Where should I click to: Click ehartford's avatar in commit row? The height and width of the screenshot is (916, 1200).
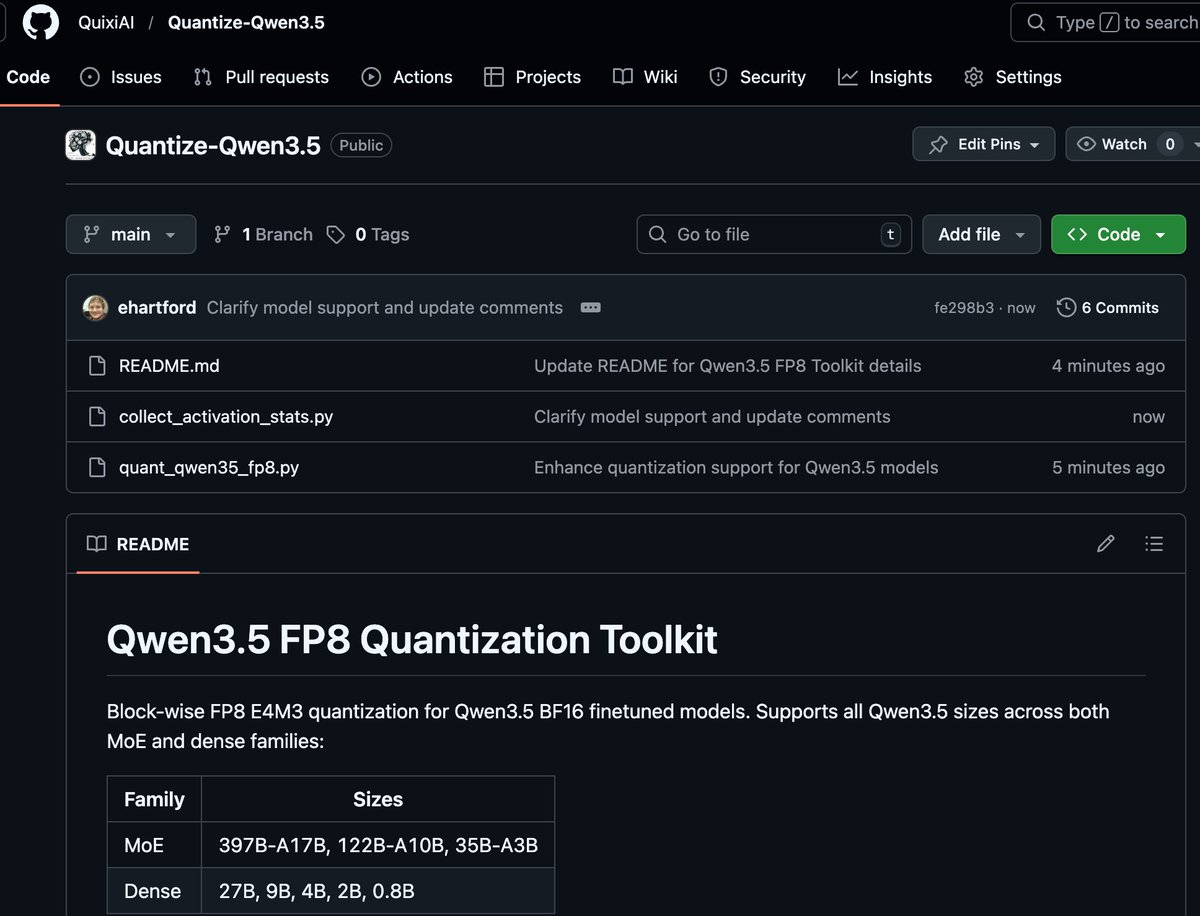[95, 308]
